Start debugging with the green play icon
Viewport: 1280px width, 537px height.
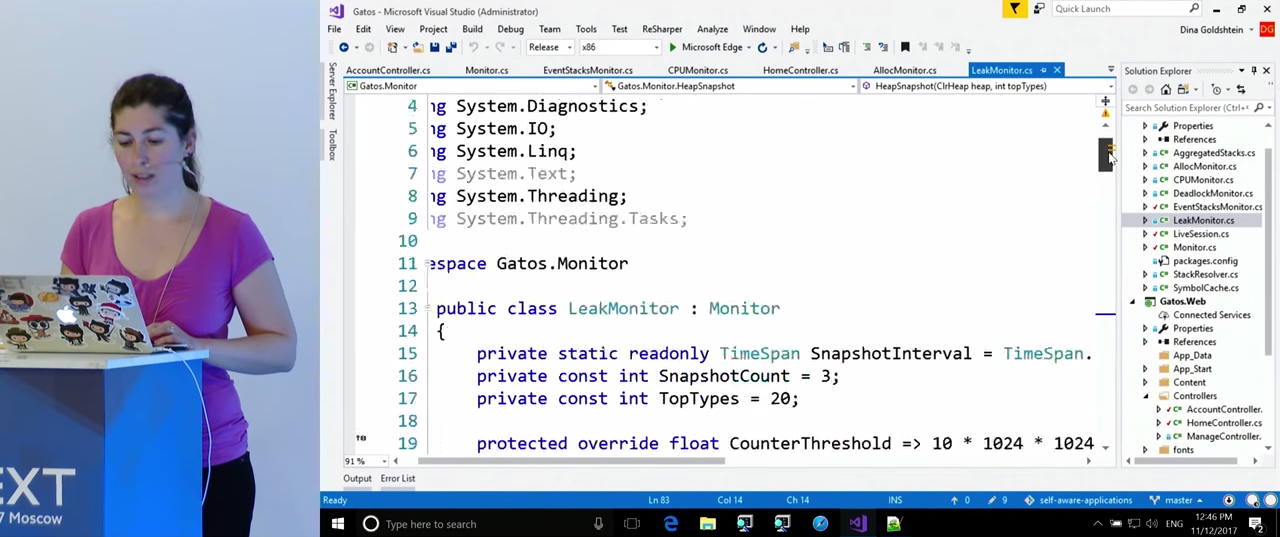[672, 47]
